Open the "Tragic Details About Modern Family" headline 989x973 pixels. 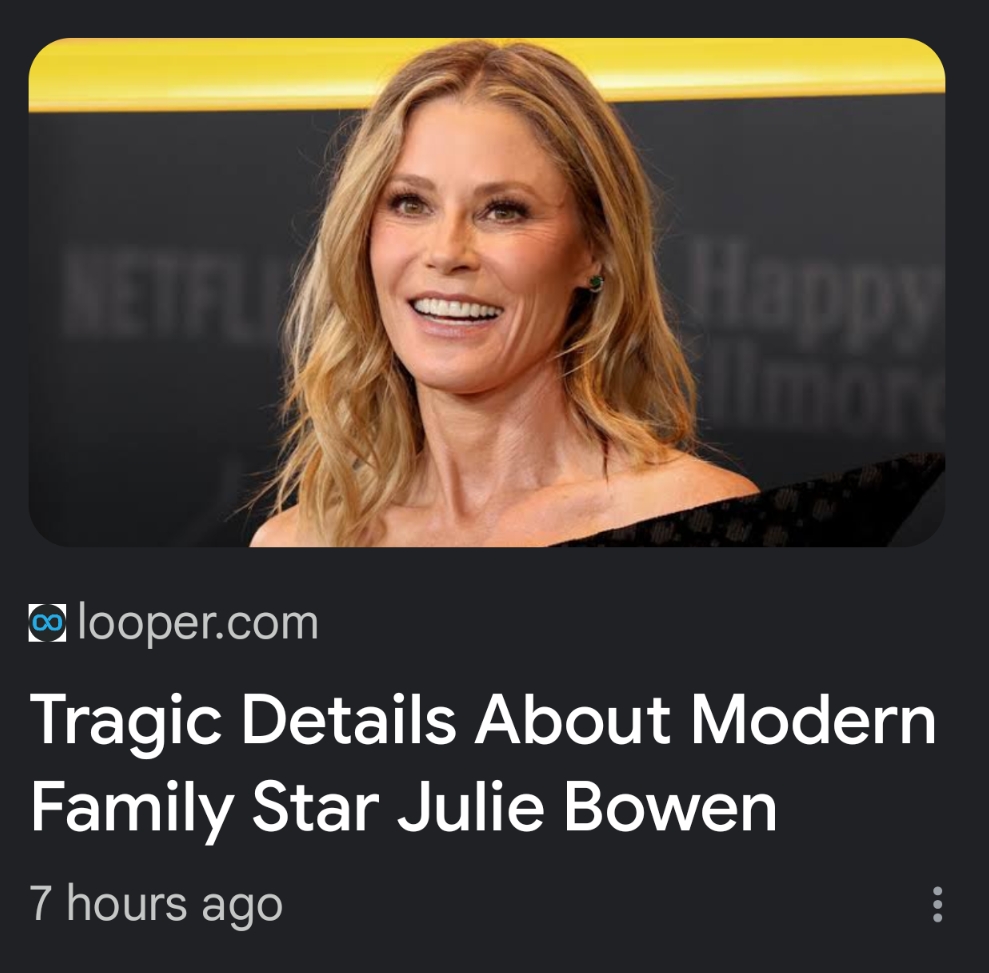click(x=483, y=764)
